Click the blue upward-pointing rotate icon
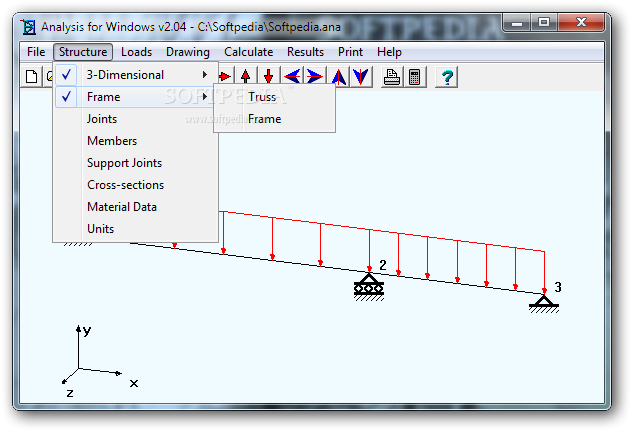 coord(339,76)
